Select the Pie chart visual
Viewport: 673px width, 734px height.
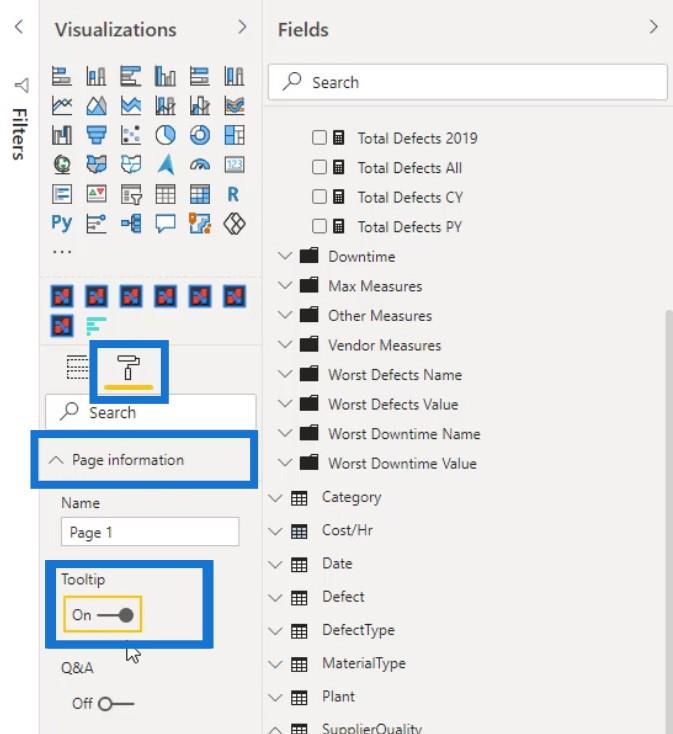pos(165,135)
